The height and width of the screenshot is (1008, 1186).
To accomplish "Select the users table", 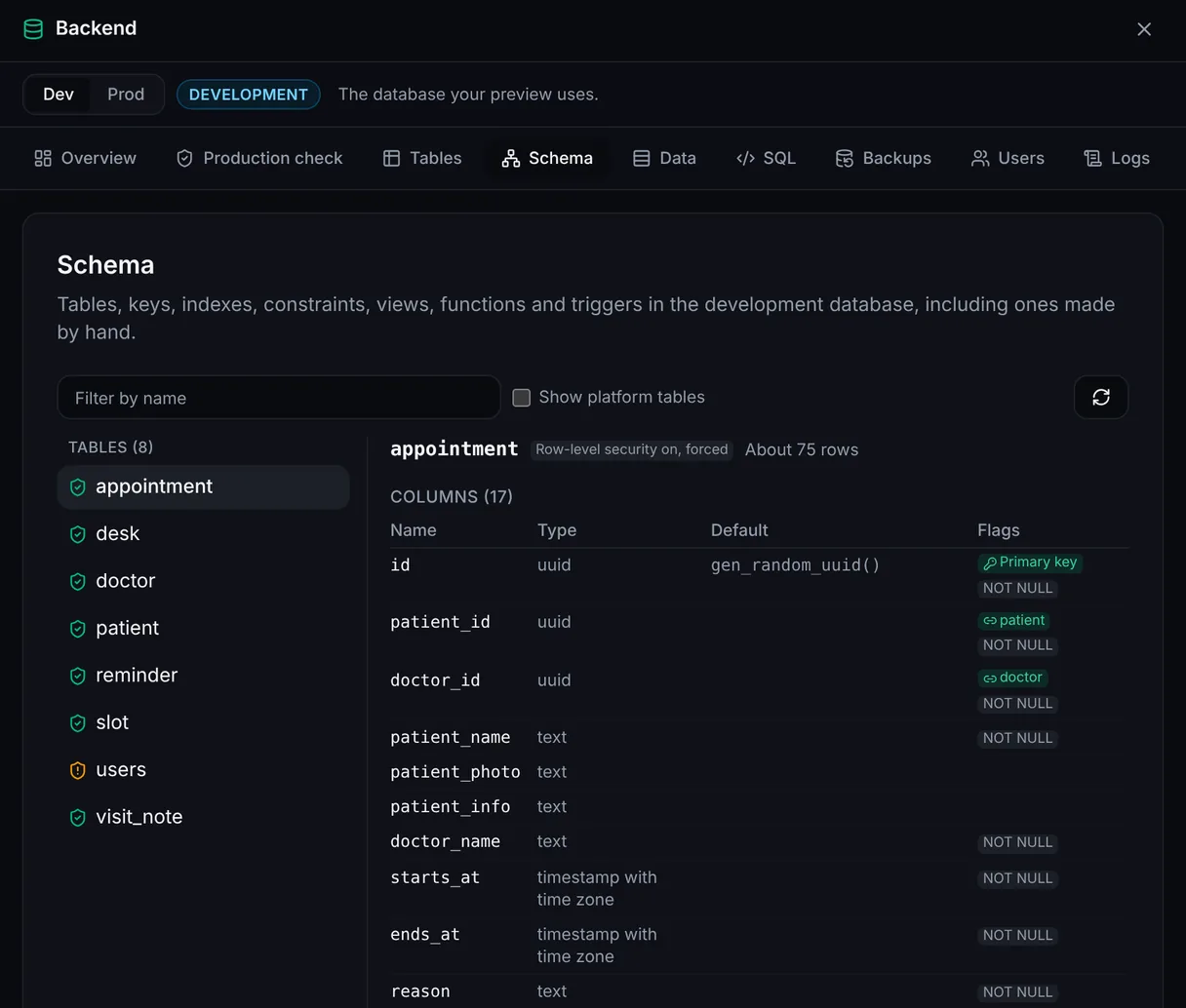I will (x=203, y=770).
